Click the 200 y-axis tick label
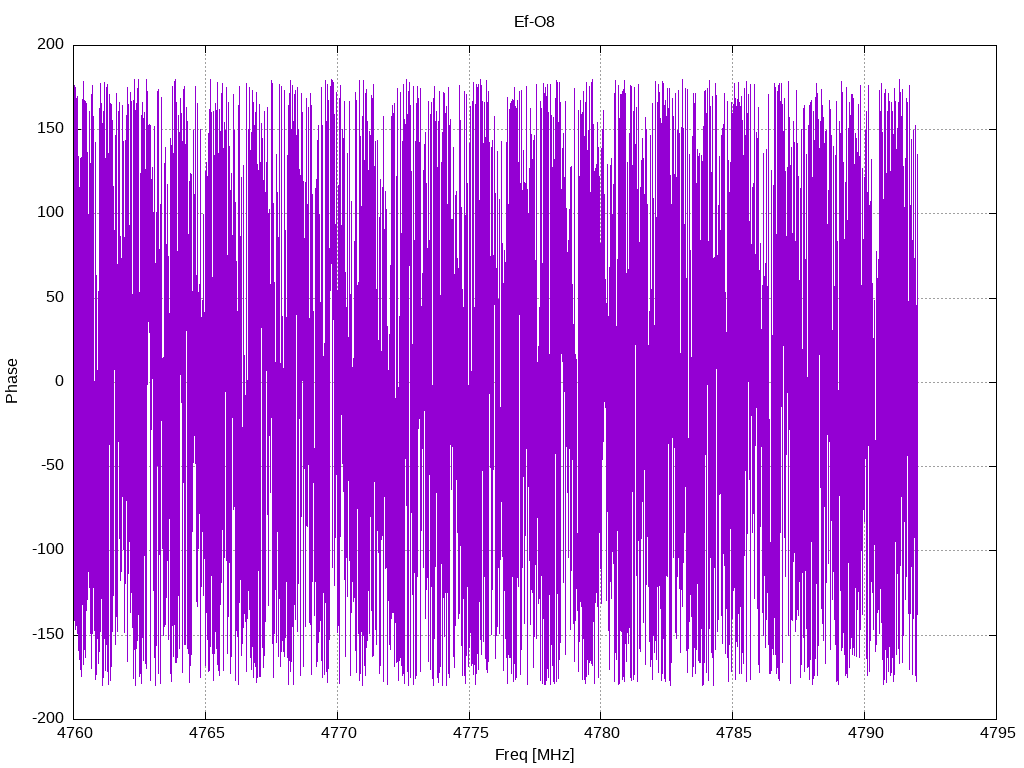This screenshot has height=768, width=1024. pos(51,44)
